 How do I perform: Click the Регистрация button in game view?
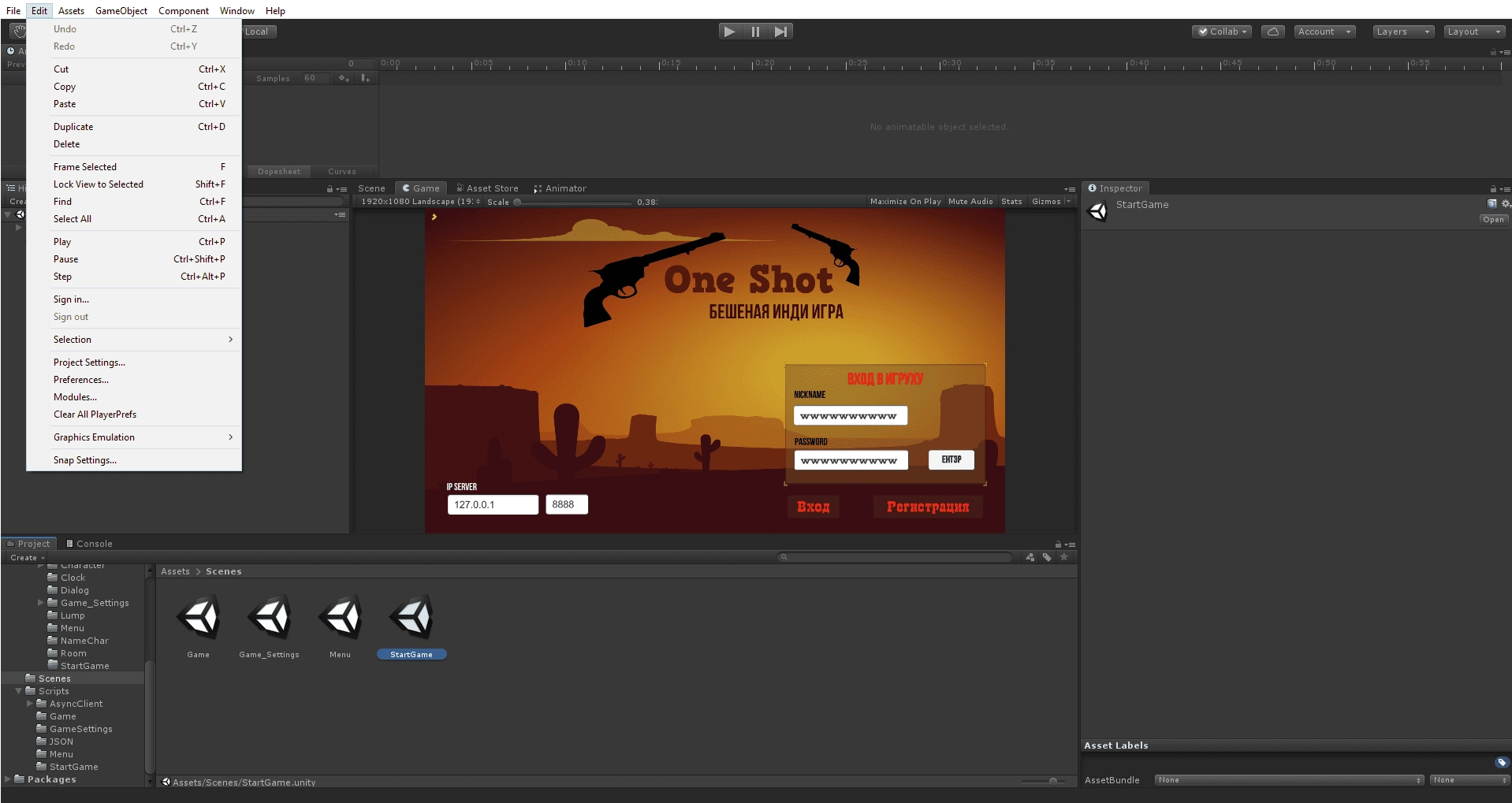click(x=928, y=507)
